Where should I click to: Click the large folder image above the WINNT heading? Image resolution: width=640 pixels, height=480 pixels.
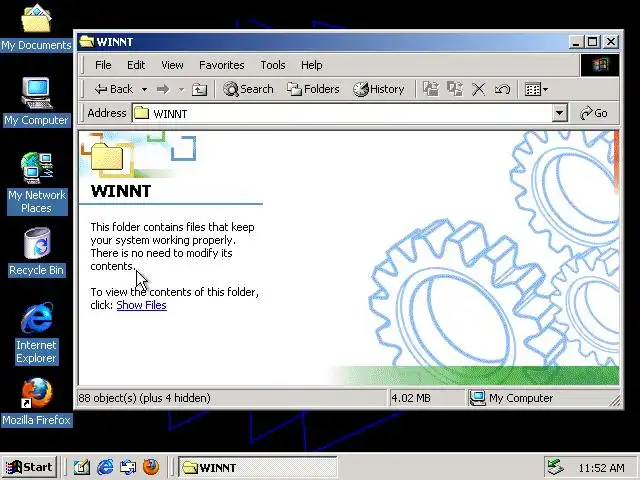coord(107,156)
